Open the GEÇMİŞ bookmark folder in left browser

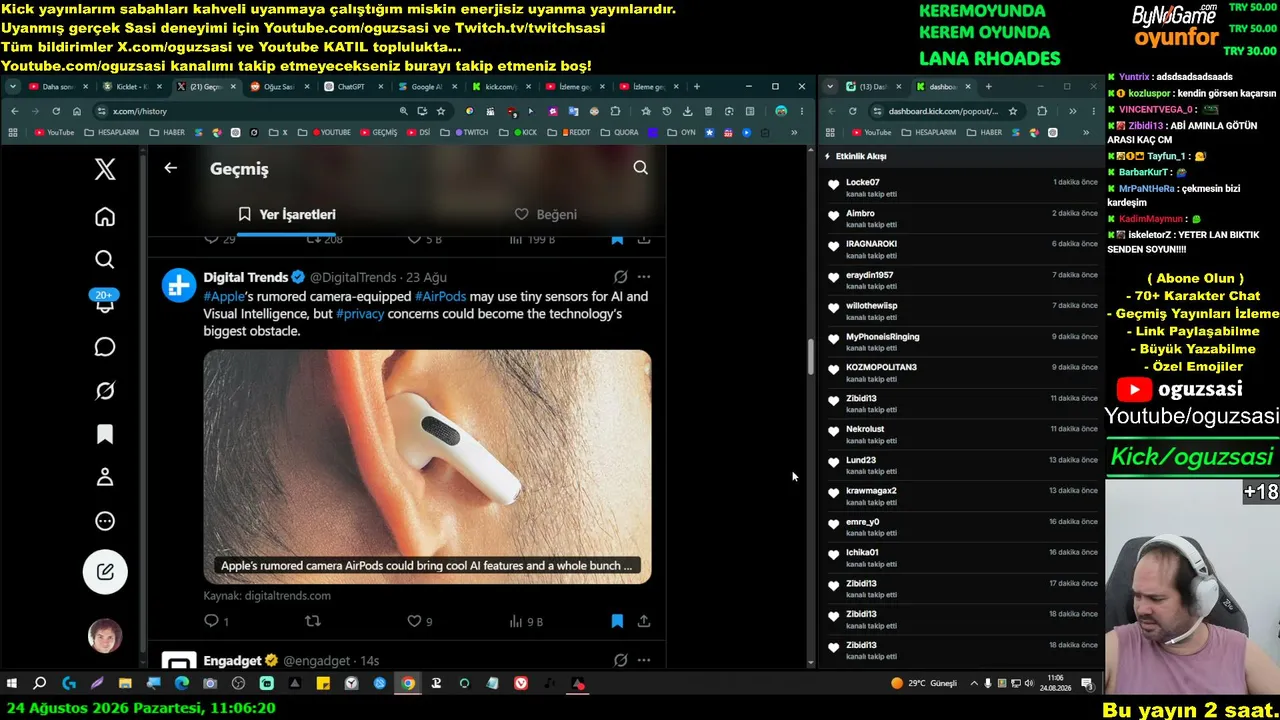(x=379, y=132)
